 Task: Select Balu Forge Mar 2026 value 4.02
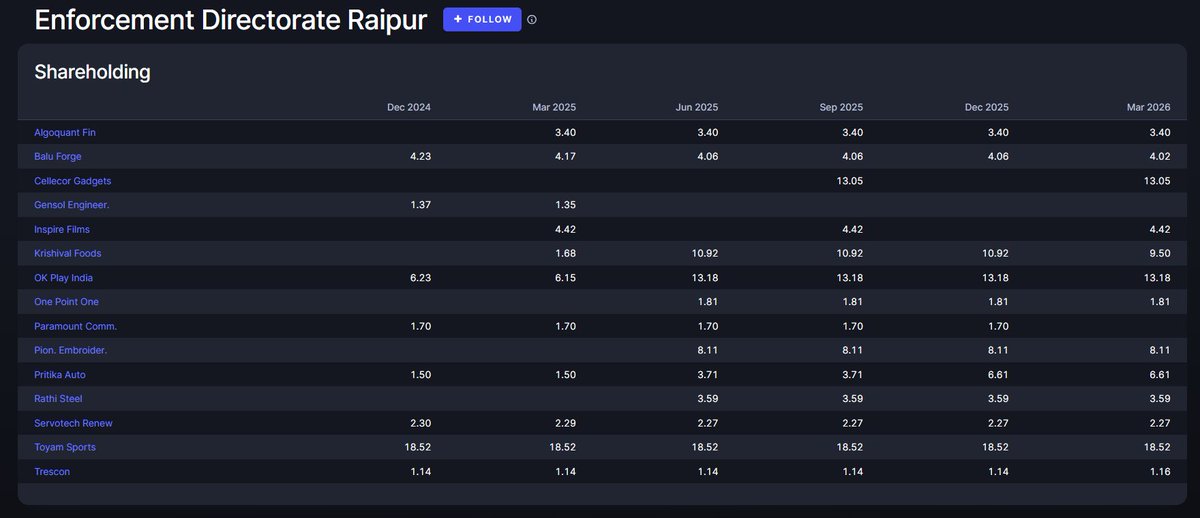coord(1160,156)
